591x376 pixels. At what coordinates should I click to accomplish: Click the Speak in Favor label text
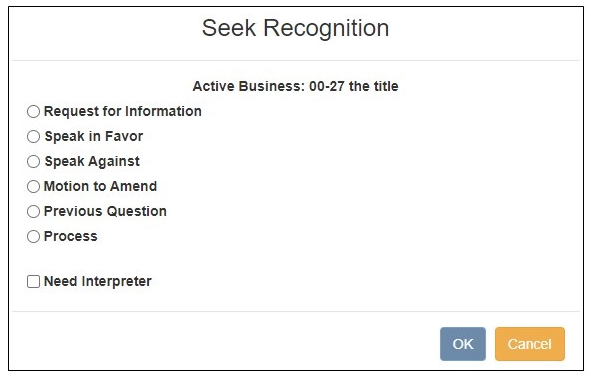tap(94, 136)
